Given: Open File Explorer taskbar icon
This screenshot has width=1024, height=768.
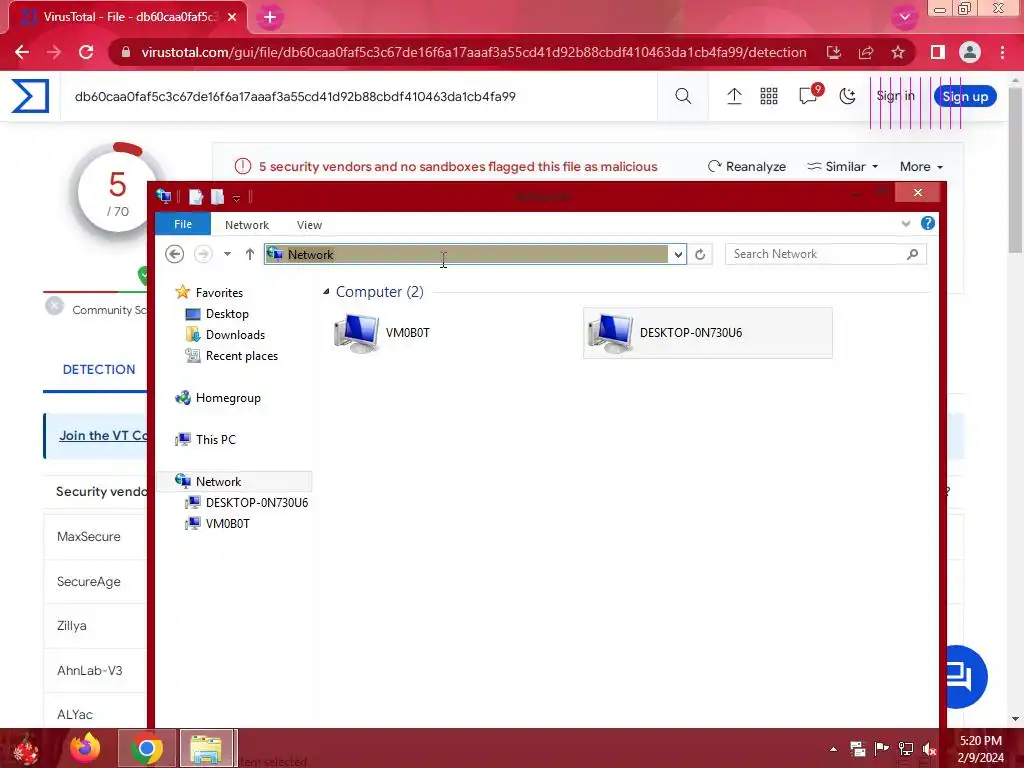Looking at the screenshot, I should pyautogui.click(x=207, y=748).
